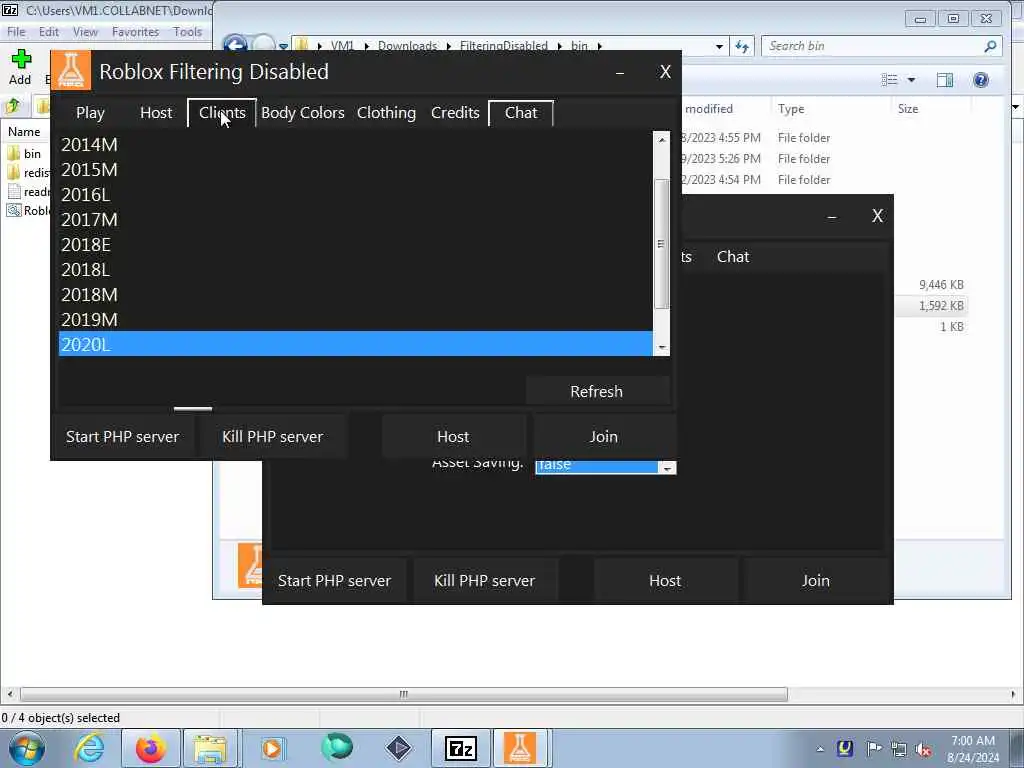Switch to the Roblox launcher taskbar item
1024x768 pixels.
click(x=520, y=748)
